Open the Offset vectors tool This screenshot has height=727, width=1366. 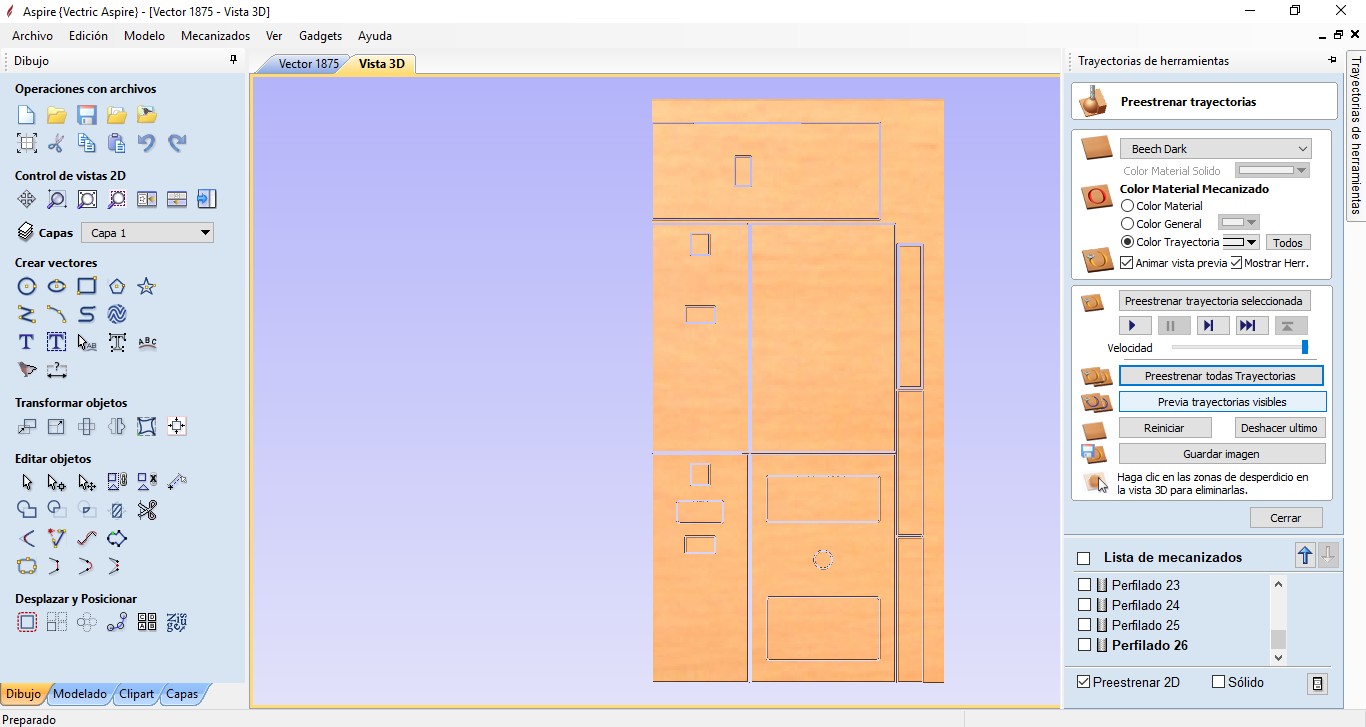[x=27, y=622]
